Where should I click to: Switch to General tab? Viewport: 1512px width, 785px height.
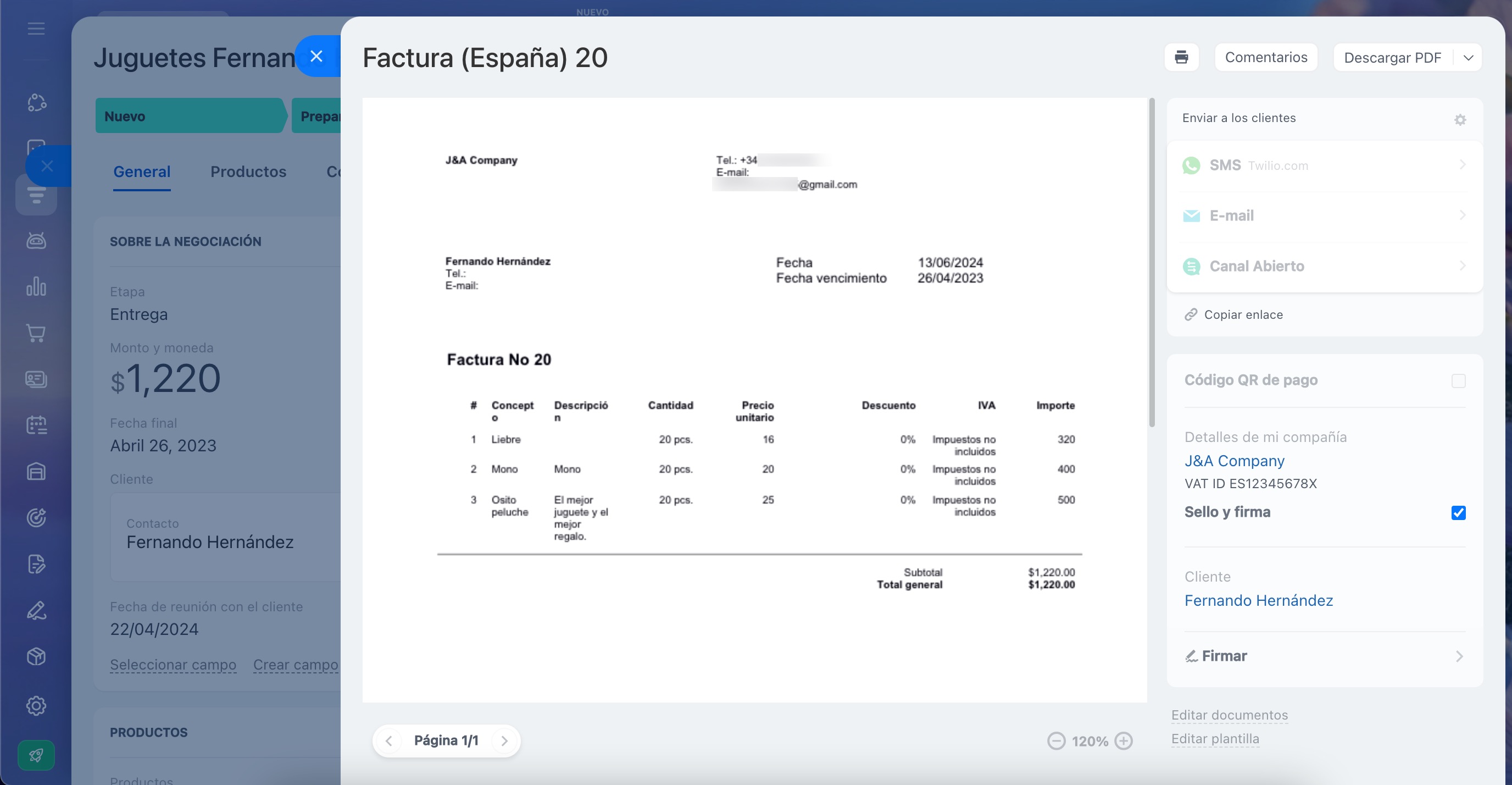coord(142,172)
